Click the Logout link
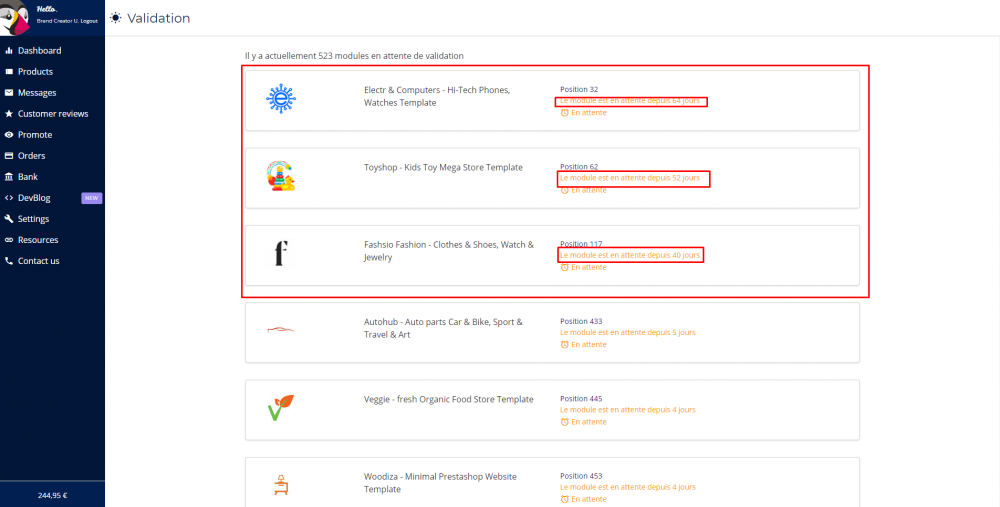This screenshot has width=1000, height=507. click(88, 20)
